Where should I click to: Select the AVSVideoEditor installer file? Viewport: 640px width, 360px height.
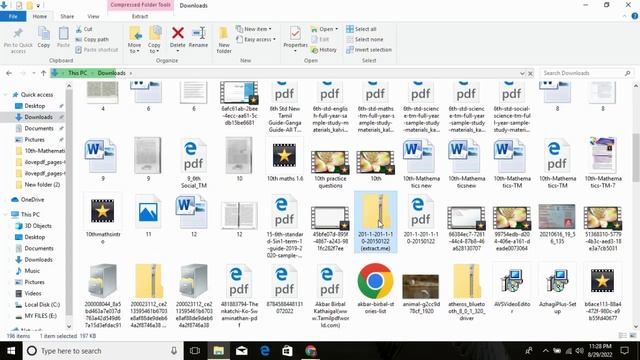512,289
